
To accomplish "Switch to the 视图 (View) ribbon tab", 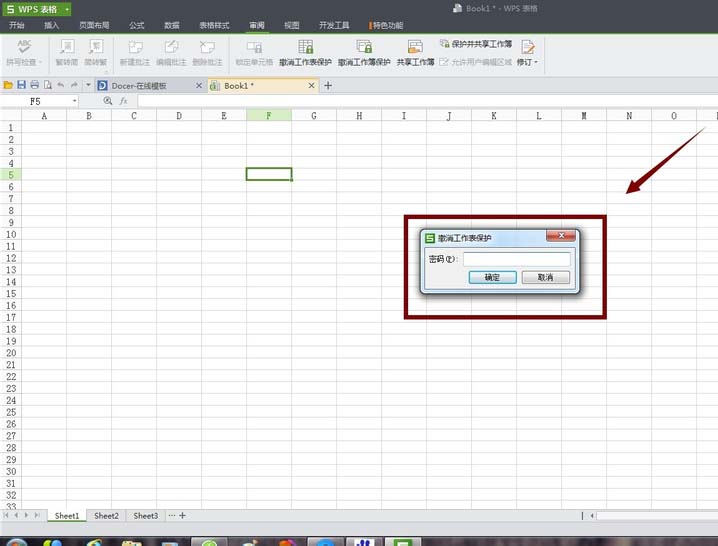I will tap(291, 24).
